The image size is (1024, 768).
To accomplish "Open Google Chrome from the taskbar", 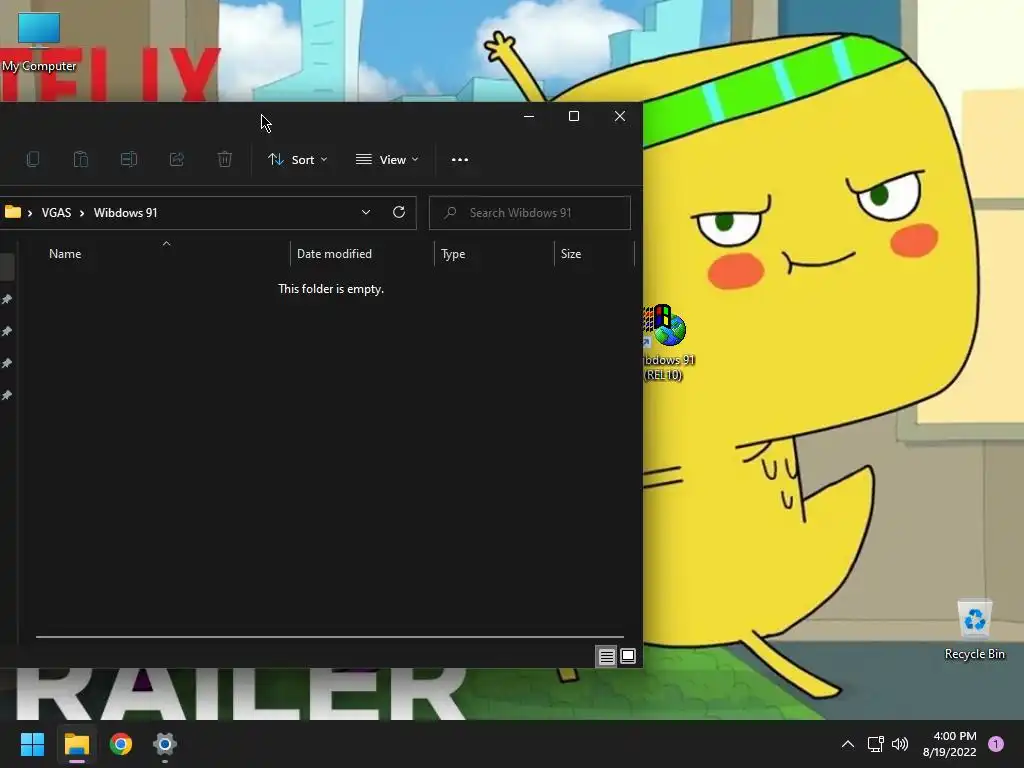I will click(x=121, y=744).
